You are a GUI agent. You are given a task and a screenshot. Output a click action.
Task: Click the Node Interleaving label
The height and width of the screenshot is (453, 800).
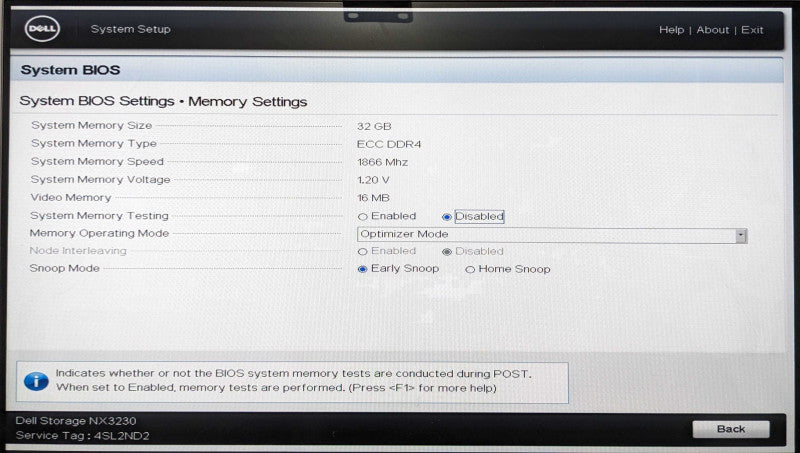[x=78, y=250]
